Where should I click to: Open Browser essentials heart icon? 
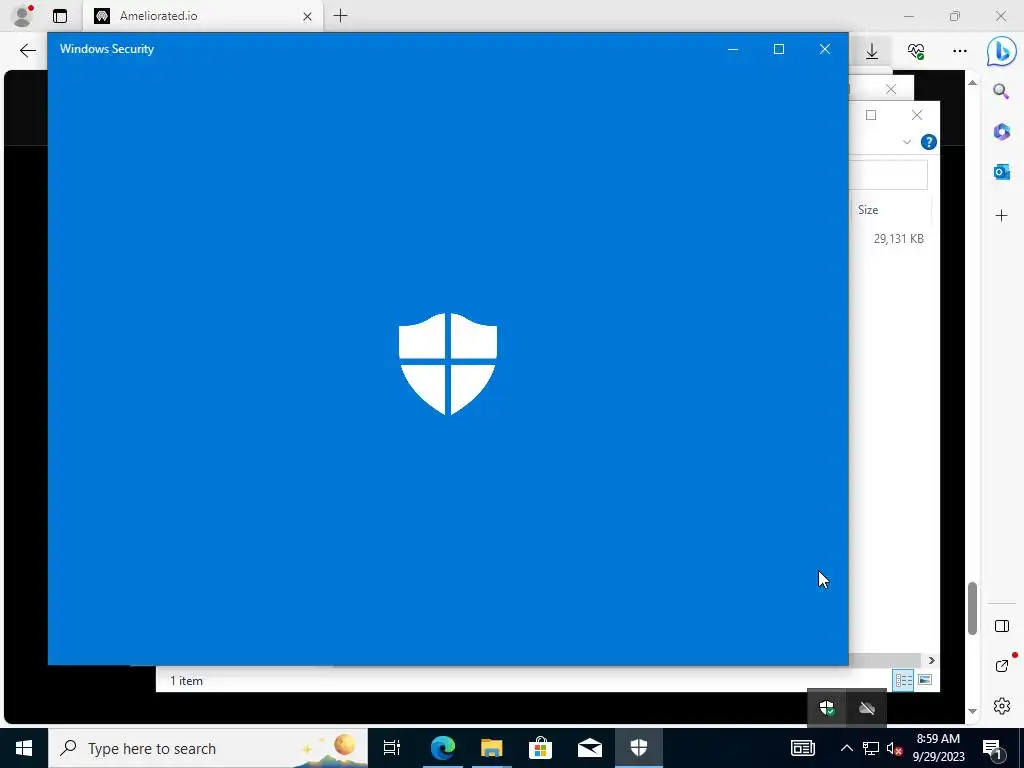pyautogui.click(x=916, y=50)
